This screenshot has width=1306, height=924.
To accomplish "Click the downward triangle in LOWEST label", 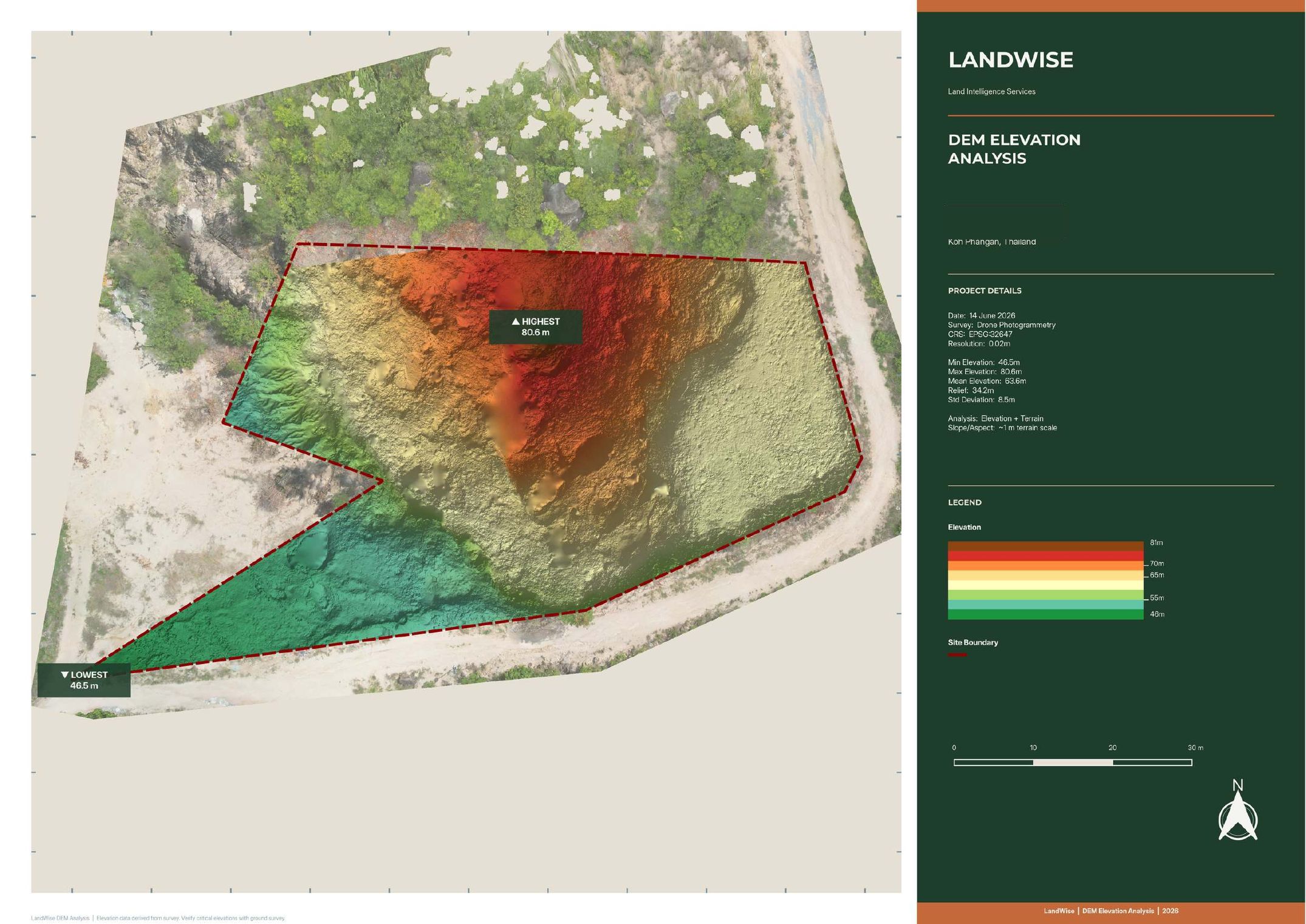I will tap(65, 674).
